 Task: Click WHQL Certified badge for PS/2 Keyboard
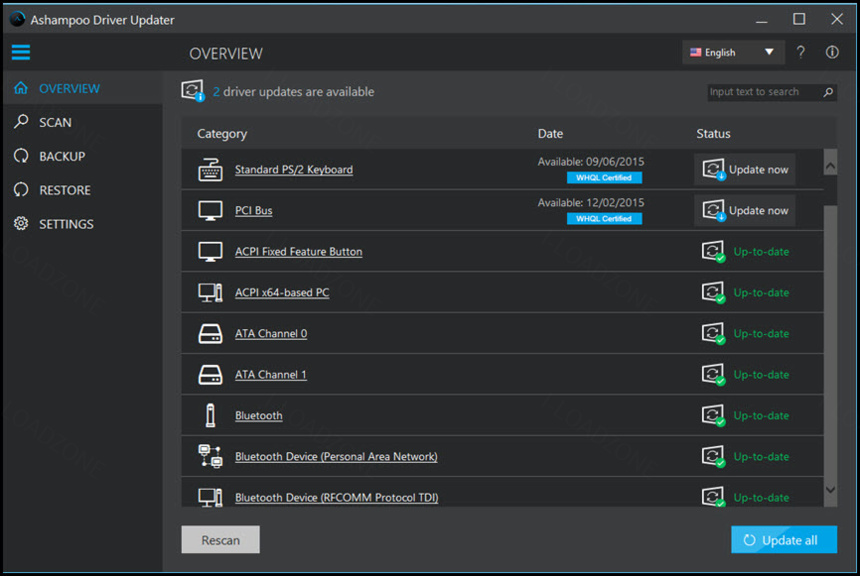[604, 178]
